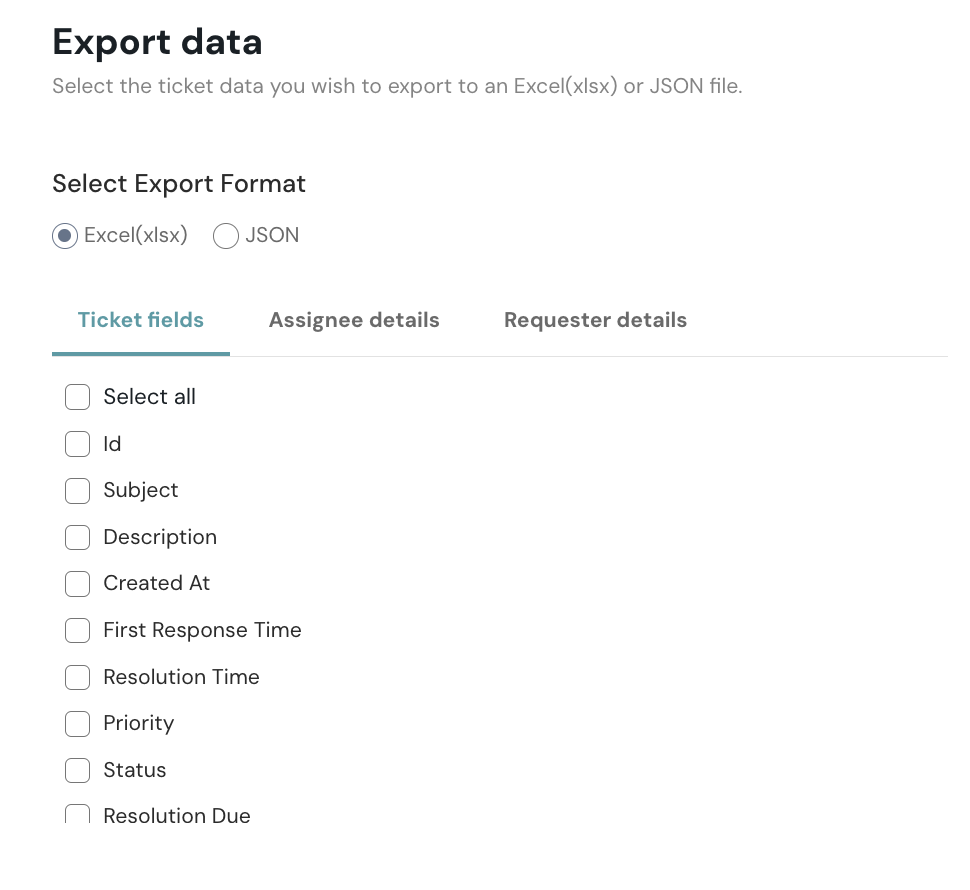The width and height of the screenshot is (970, 890).
Task: Click the First Response Time label text
Action: pos(202,631)
